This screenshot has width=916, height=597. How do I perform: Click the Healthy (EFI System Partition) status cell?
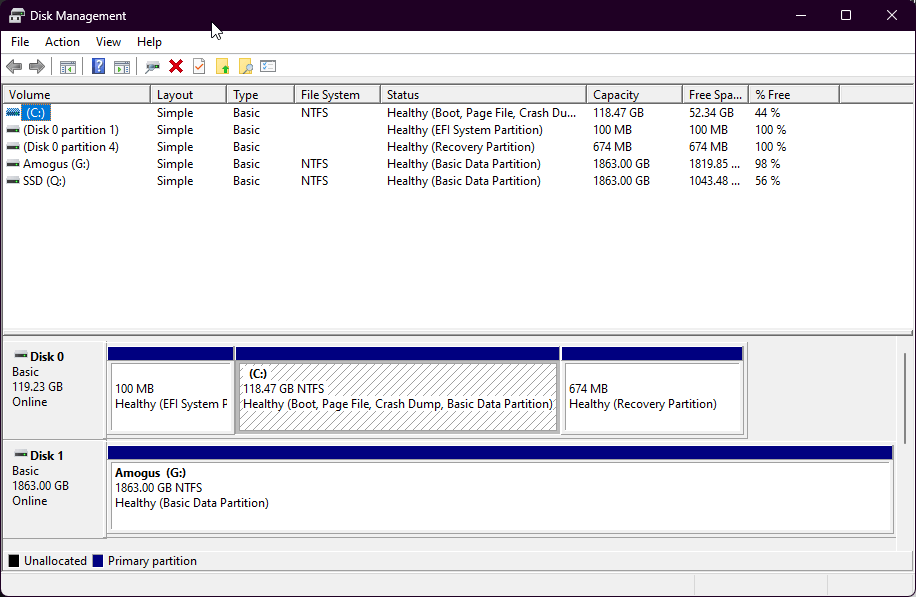[464, 130]
